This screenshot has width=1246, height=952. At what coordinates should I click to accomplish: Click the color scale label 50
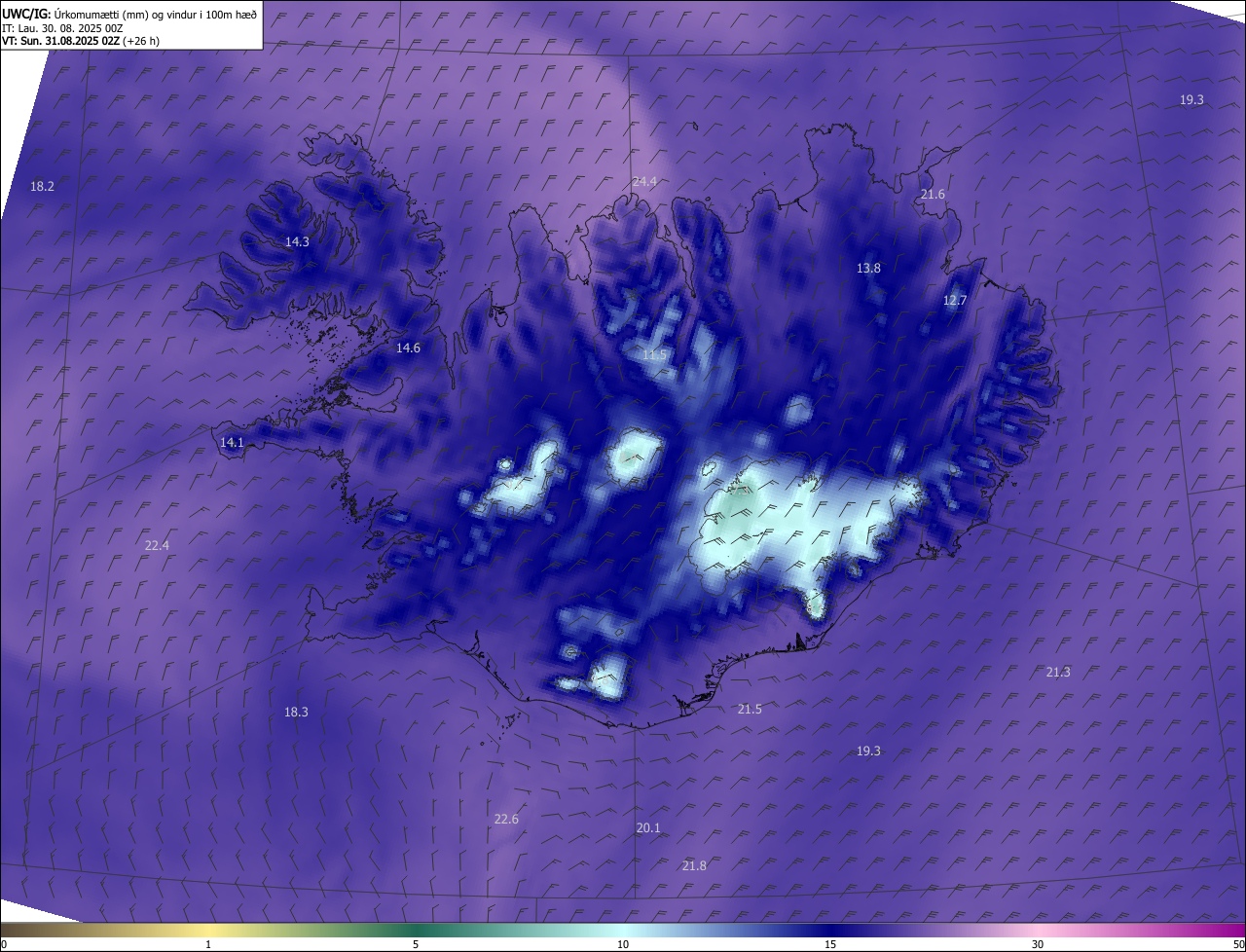[1238, 944]
